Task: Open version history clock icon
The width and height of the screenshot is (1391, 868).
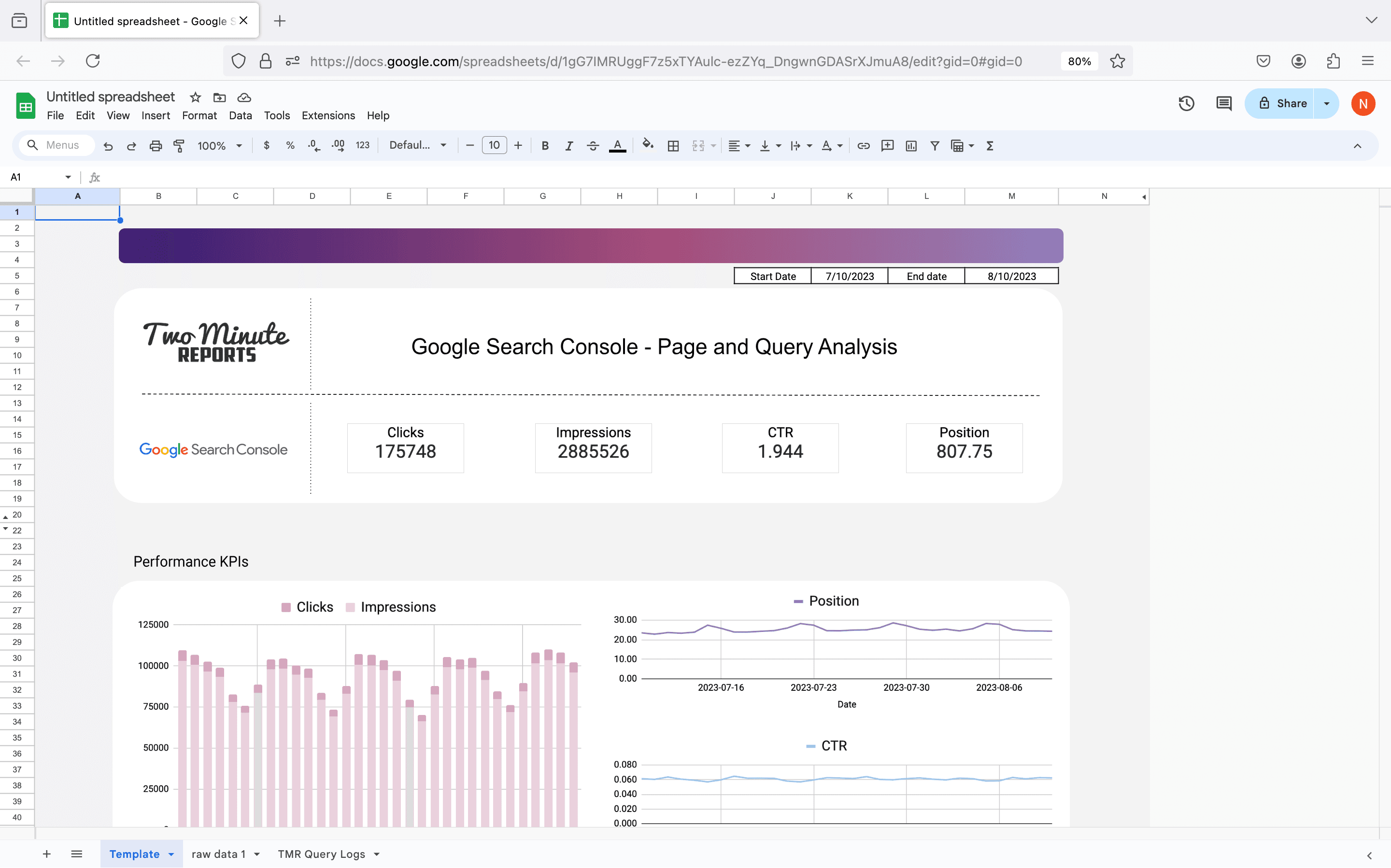Action: point(1186,104)
